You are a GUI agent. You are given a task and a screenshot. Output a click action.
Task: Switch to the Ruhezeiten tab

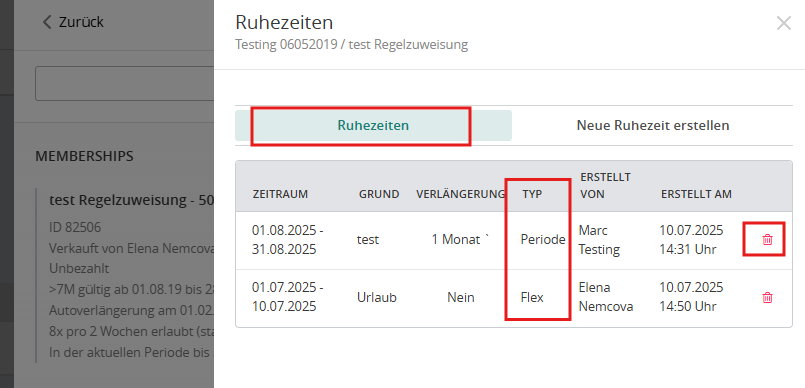[373, 125]
